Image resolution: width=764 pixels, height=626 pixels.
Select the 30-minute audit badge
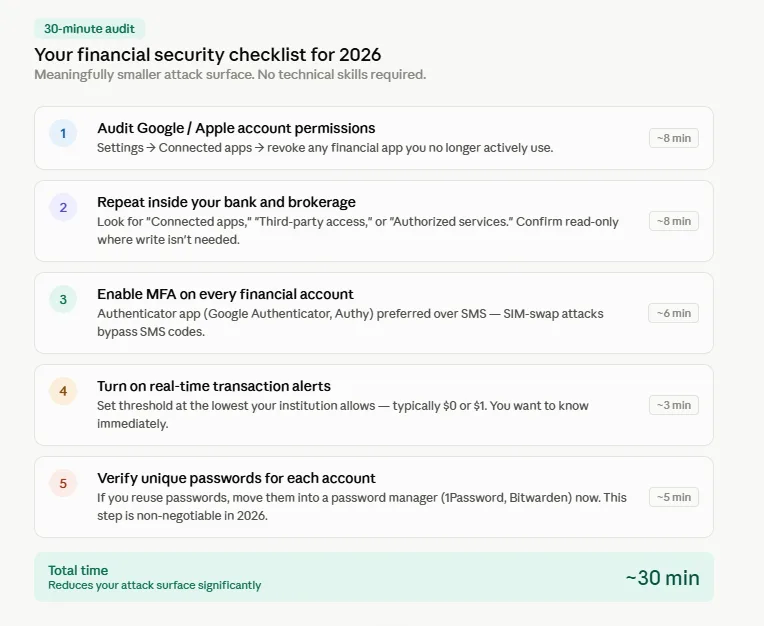(90, 29)
